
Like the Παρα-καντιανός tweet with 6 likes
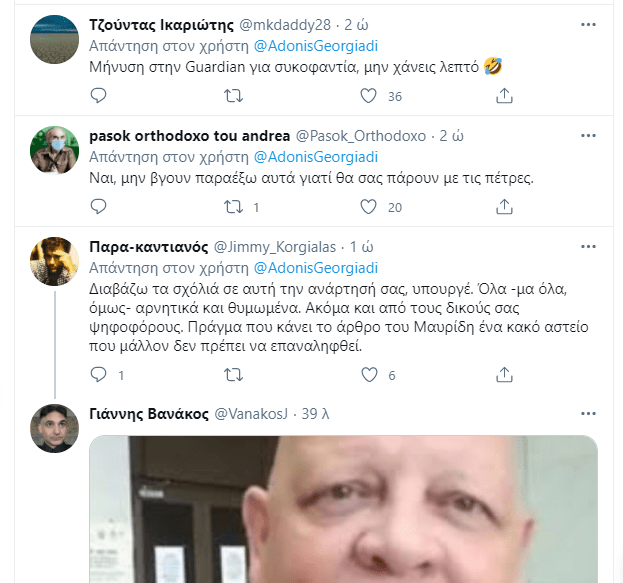(x=369, y=375)
